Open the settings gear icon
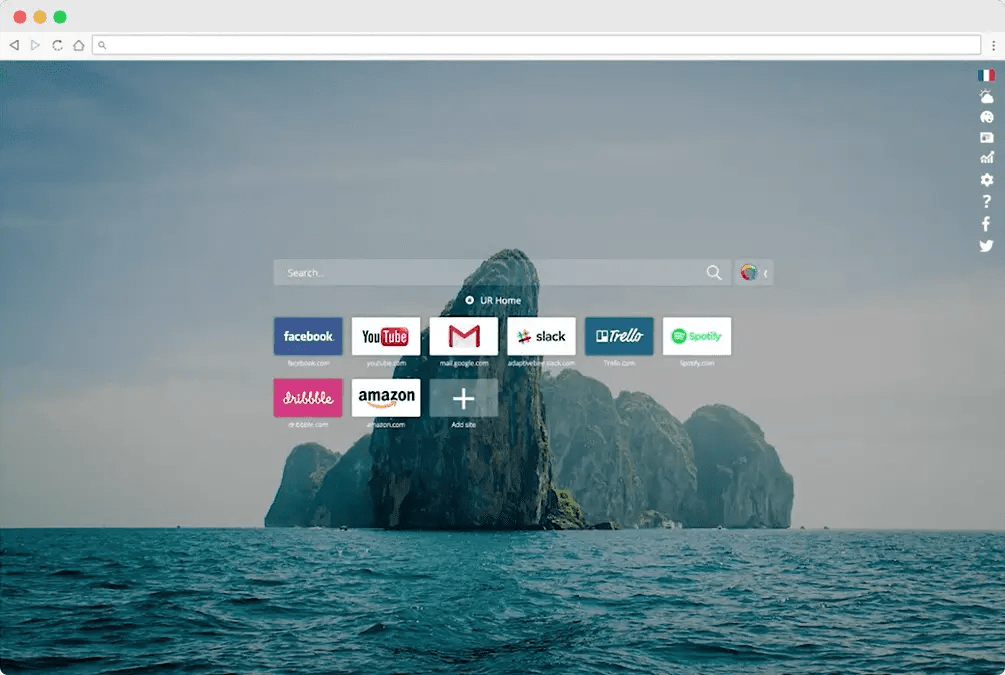The height and width of the screenshot is (675, 1005). [x=987, y=180]
